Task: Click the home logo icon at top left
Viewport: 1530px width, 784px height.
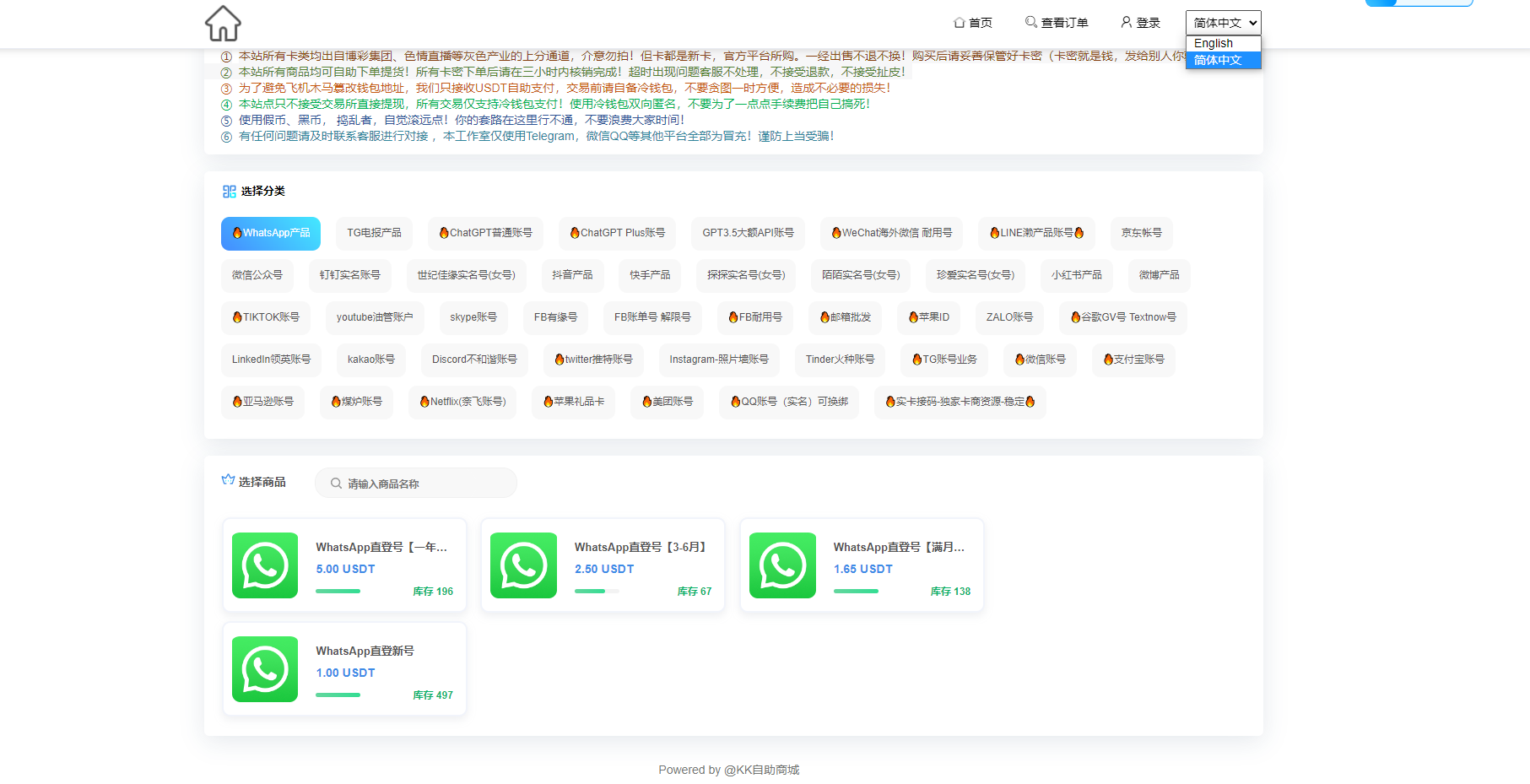Action: (223, 24)
